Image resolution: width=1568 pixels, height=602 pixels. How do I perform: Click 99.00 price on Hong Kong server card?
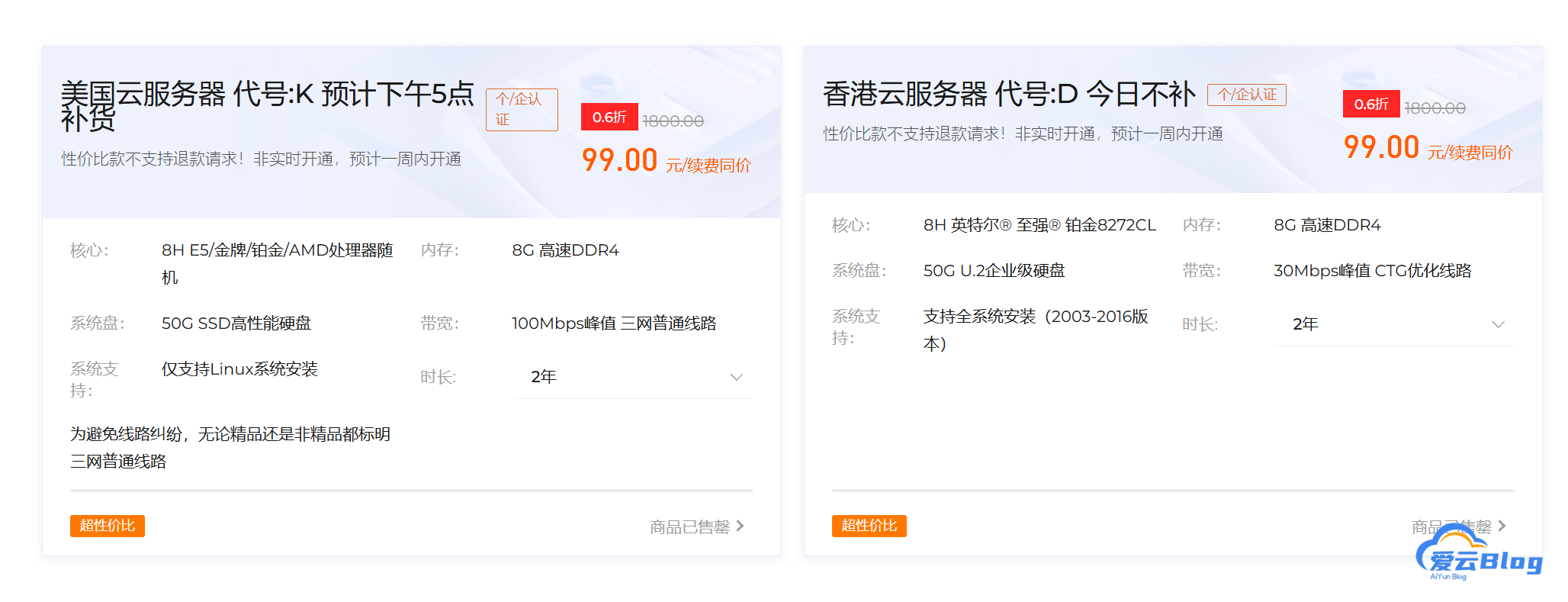click(x=1381, y=147)
